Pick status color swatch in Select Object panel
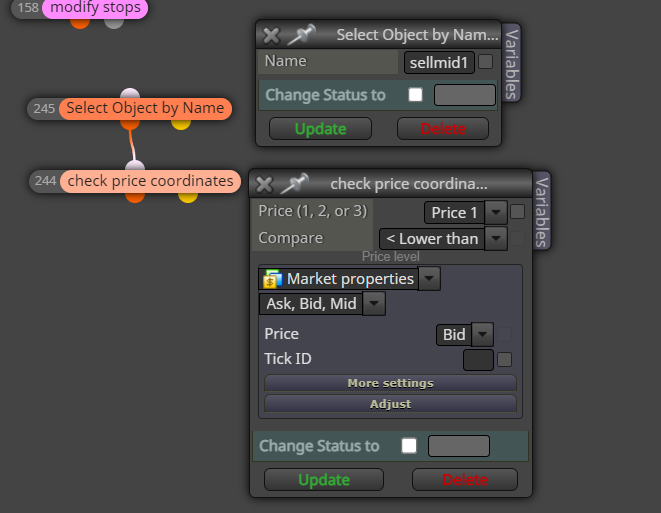This screenshot has height=513, width=661. [x=465, y=95]
